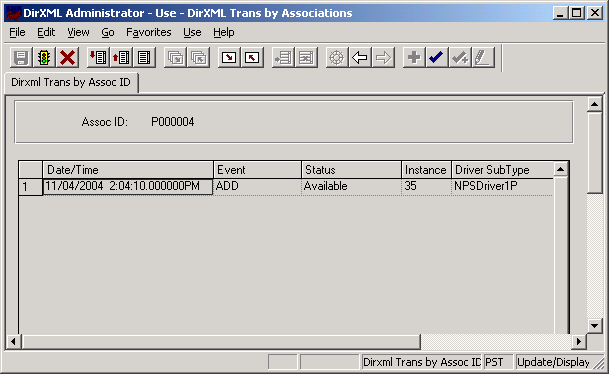Click the horizontal scrollbar right arrow

(x=579, y=341)
